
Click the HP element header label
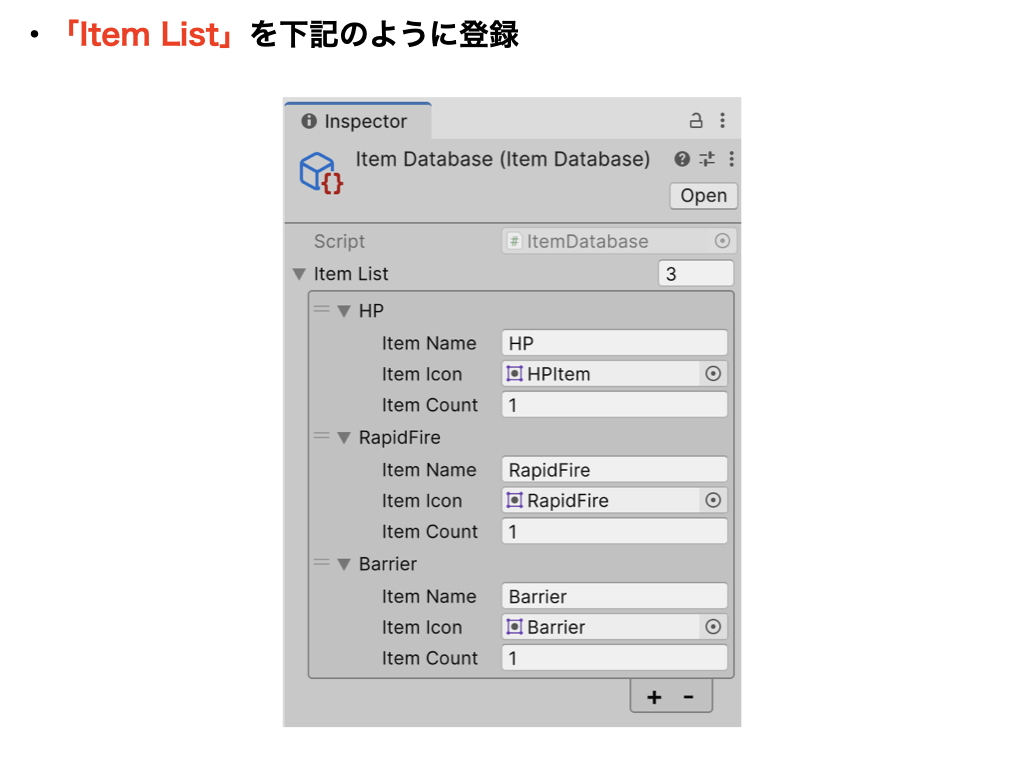pyautogui.click(x=371, y=311)
